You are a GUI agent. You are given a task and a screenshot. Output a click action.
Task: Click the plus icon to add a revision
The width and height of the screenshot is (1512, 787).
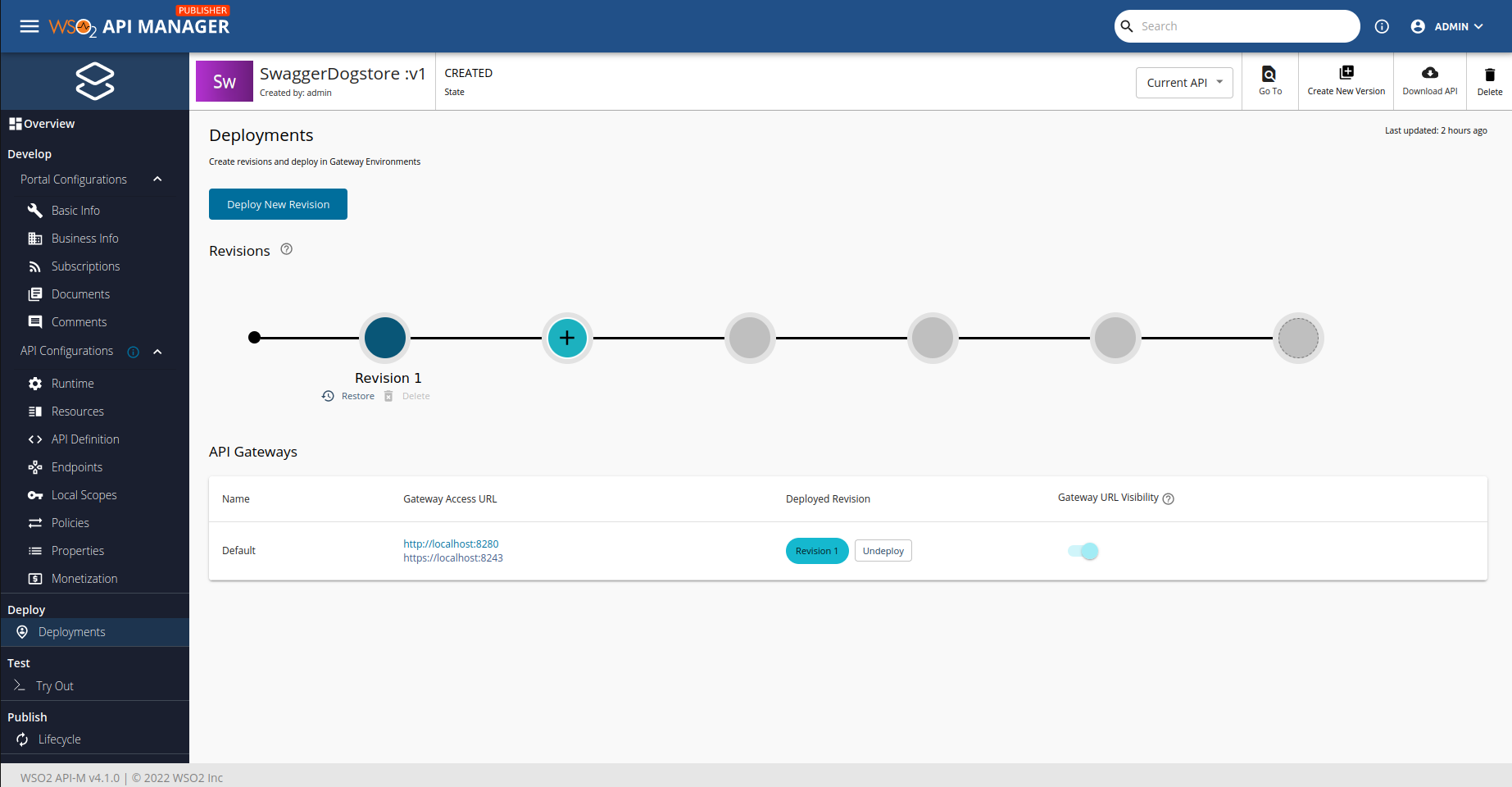(567, 338)
